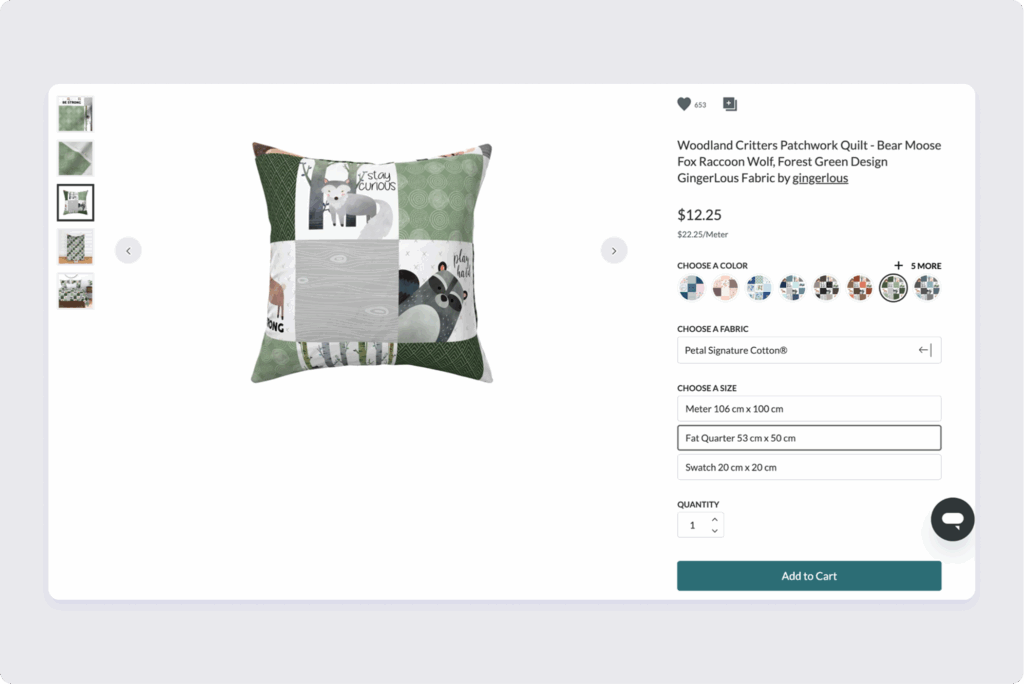
Task: Open the gingerlous designer link
Action: 820,178
